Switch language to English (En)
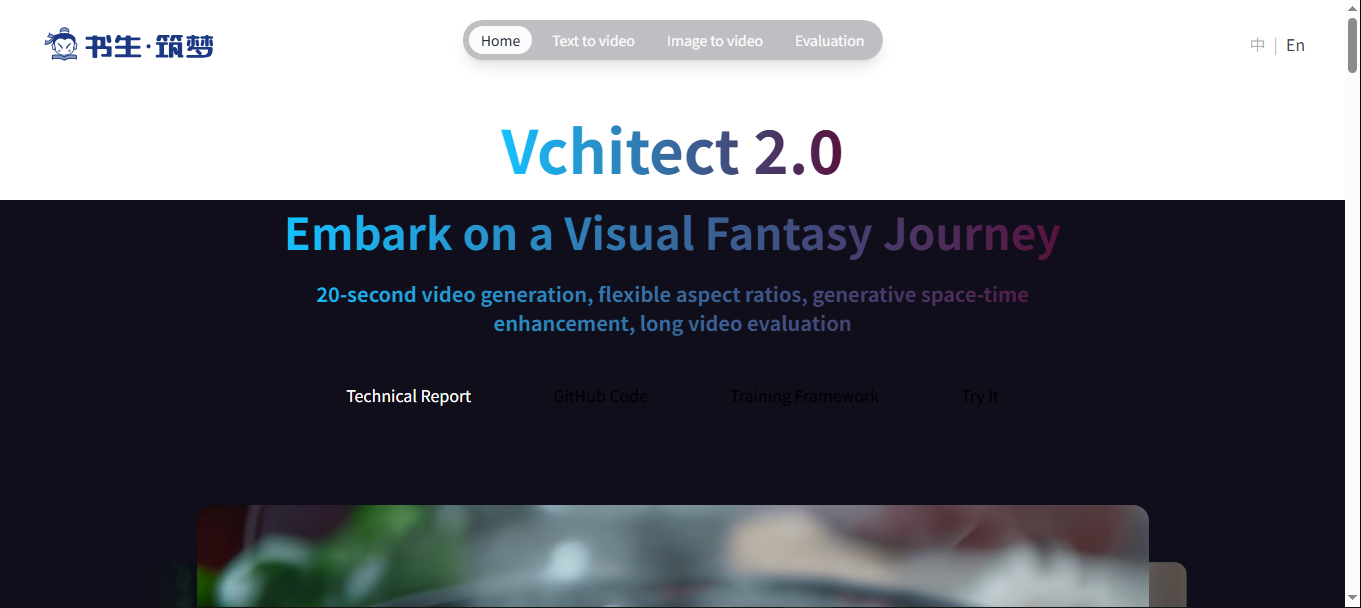The height and width of the screenshot is (608, 1361). [x=1295, y=45]
